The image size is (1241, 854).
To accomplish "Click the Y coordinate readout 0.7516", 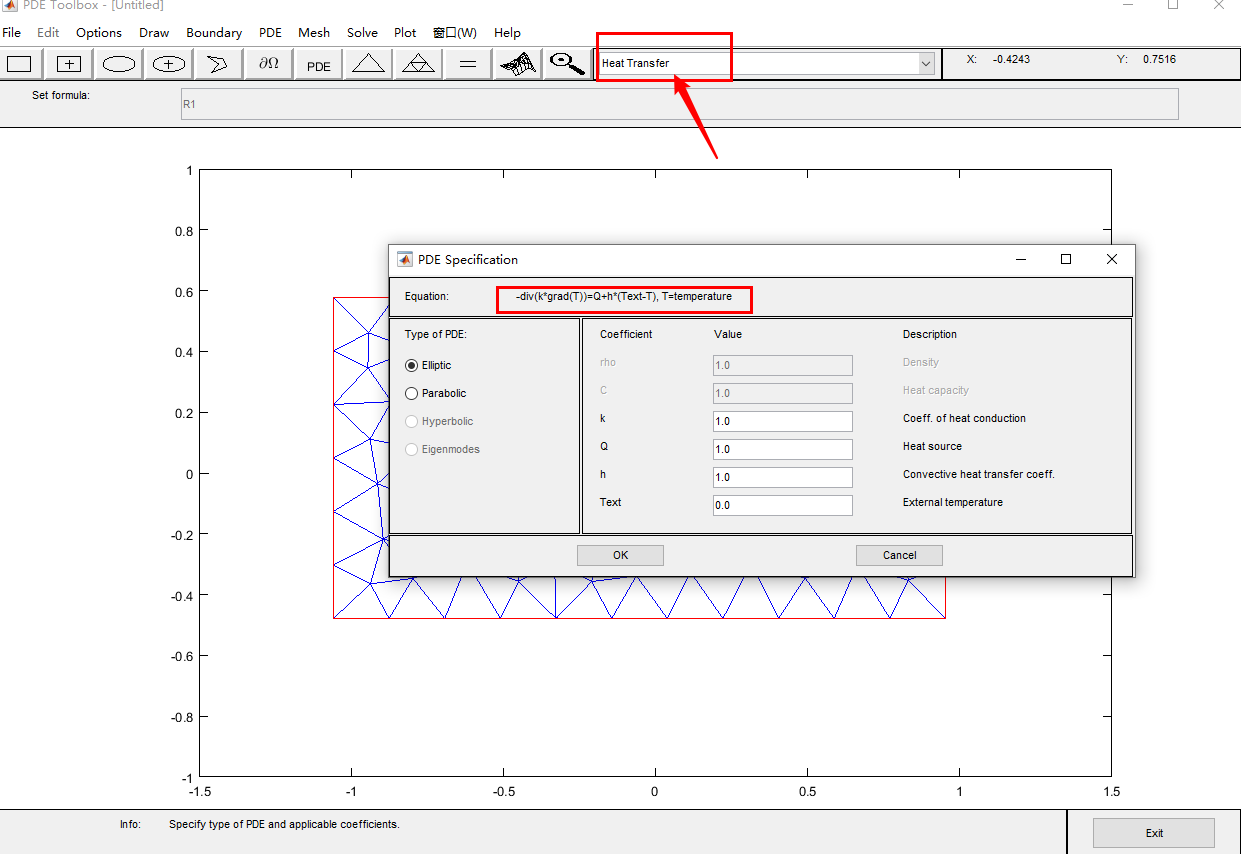I will click(x=1159, y=59).
